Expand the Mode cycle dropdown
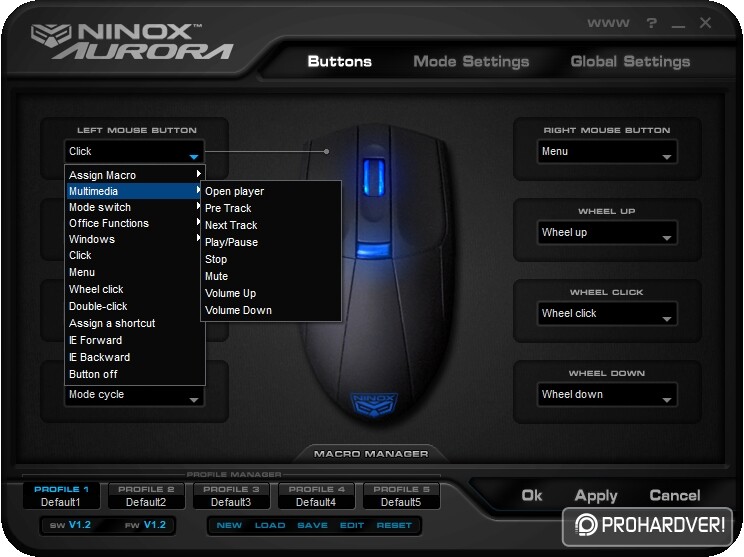Image resolution: width=744 pixels, height=557 pixels. (x=134, y=395)
